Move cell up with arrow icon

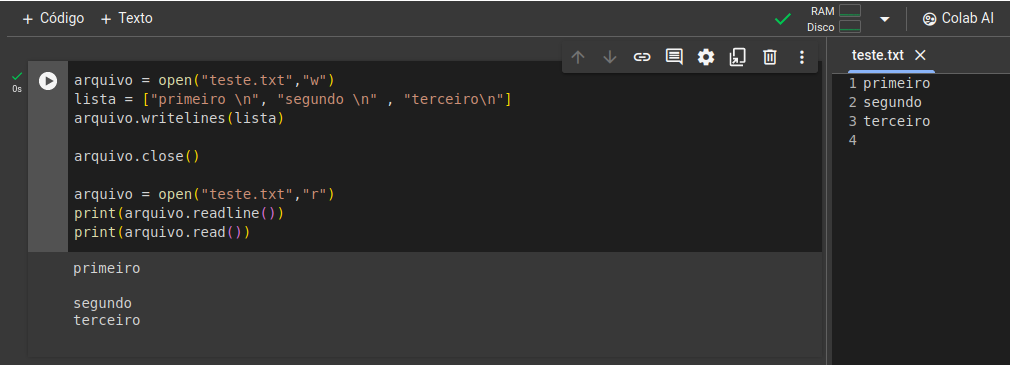578,57
